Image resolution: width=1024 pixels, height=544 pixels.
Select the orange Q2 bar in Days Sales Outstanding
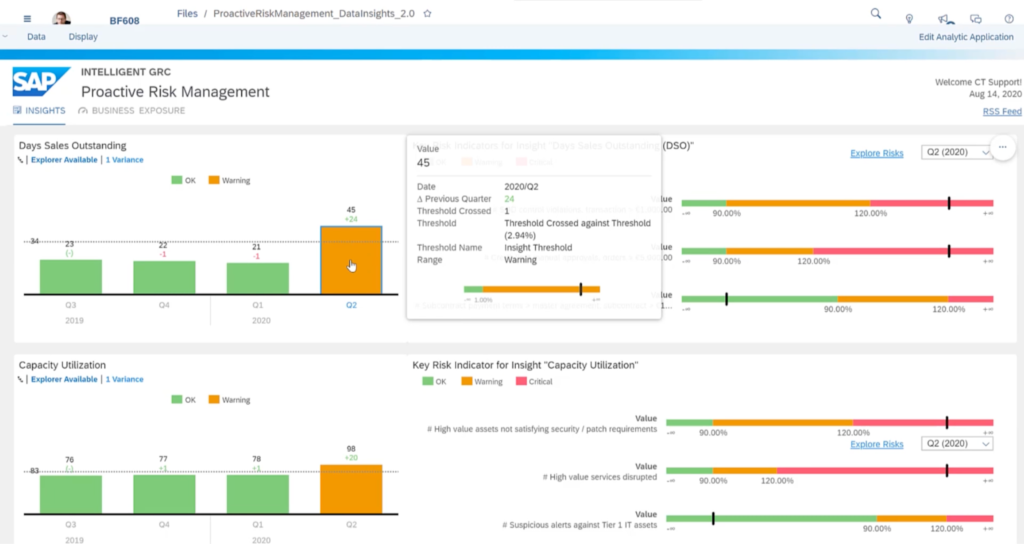click(351, 261)
